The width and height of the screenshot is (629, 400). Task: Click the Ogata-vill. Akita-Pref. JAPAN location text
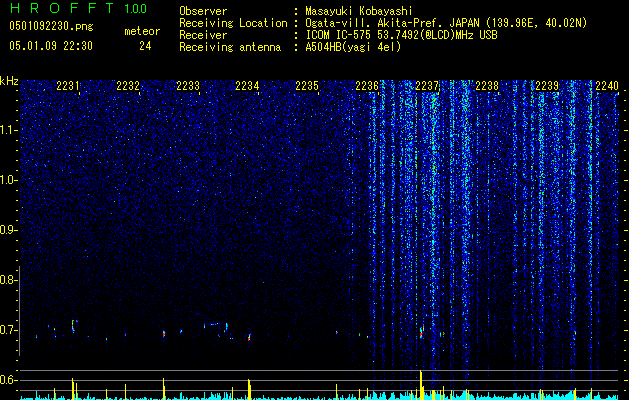point(446,23)
